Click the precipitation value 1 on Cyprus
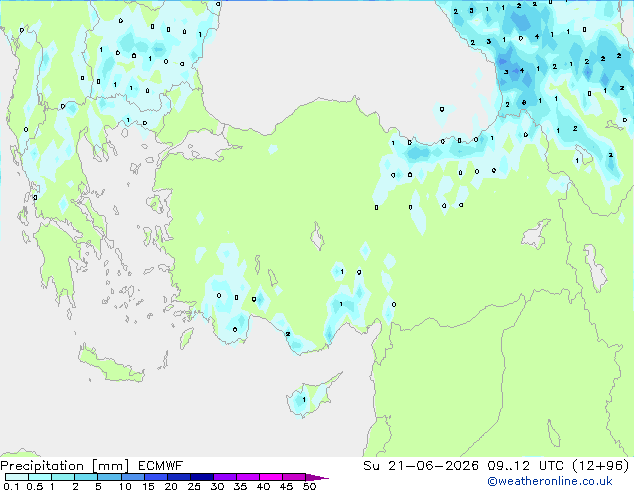This screenshot has width=634, height=490. point(304,399)
